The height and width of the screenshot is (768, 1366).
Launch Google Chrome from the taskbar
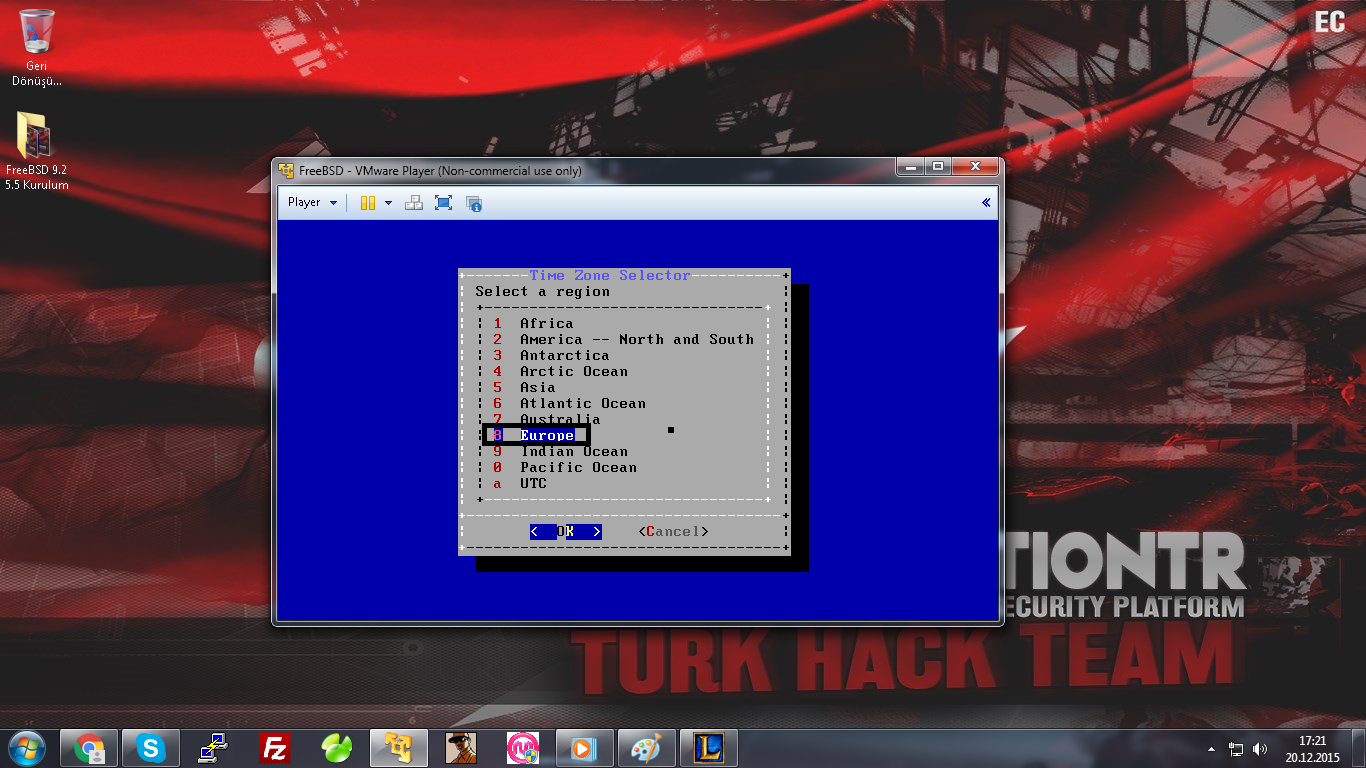tap(89, 748)
